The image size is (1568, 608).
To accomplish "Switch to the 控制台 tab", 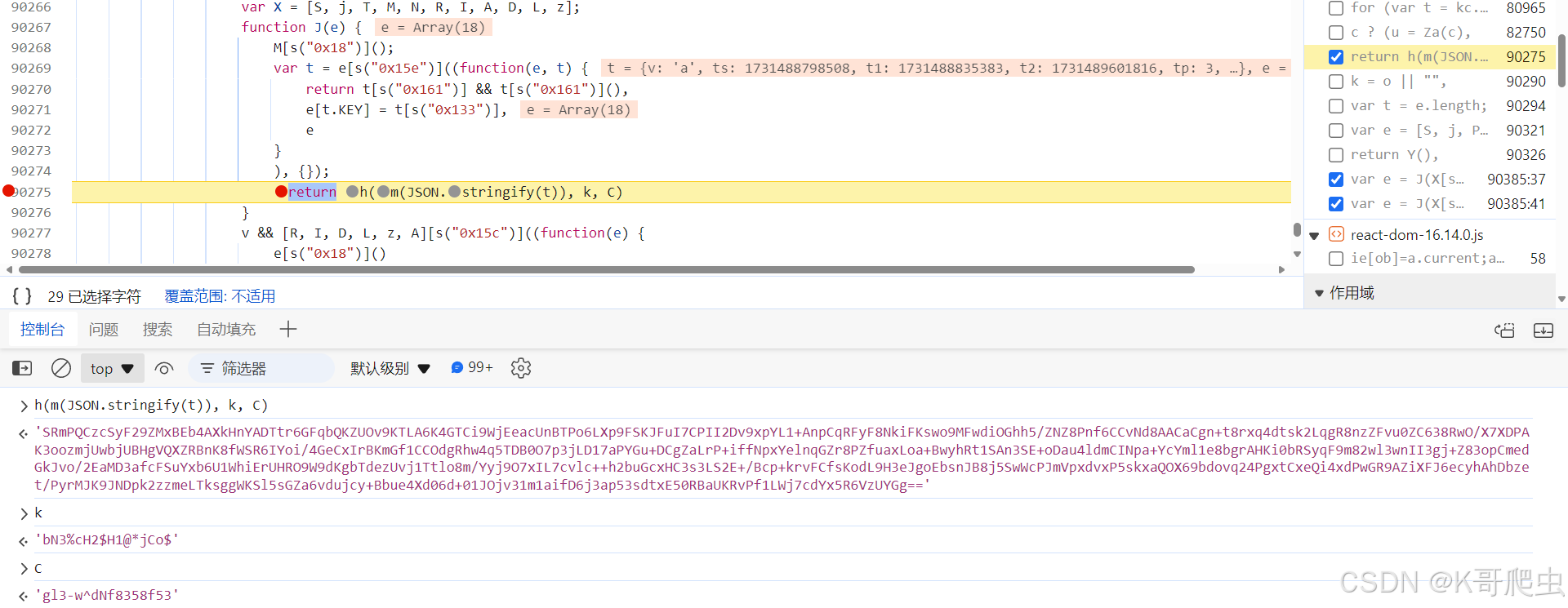I will [42, 330].
